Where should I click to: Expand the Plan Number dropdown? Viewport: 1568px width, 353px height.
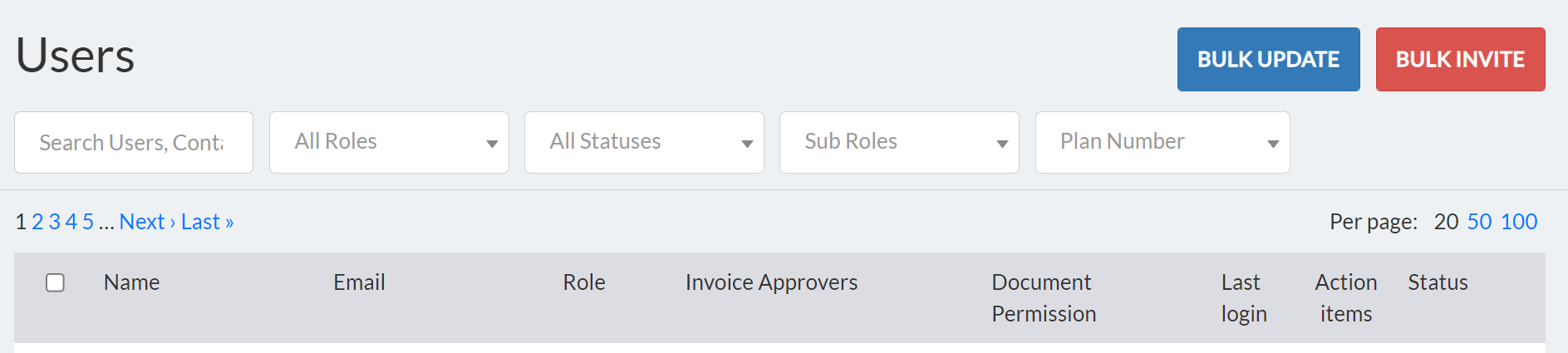[x=1162, y=143]
